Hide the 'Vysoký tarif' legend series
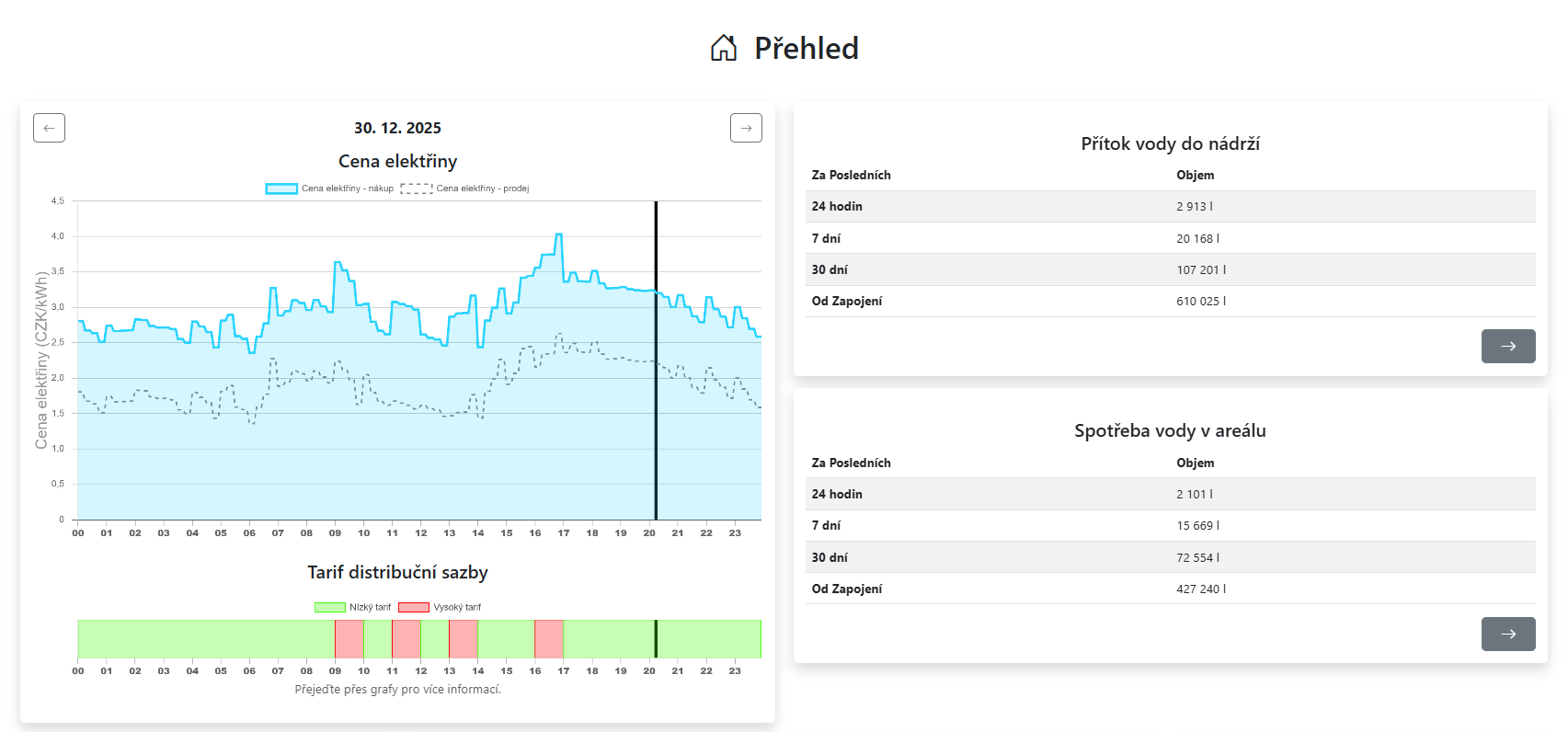 point(456,607)
